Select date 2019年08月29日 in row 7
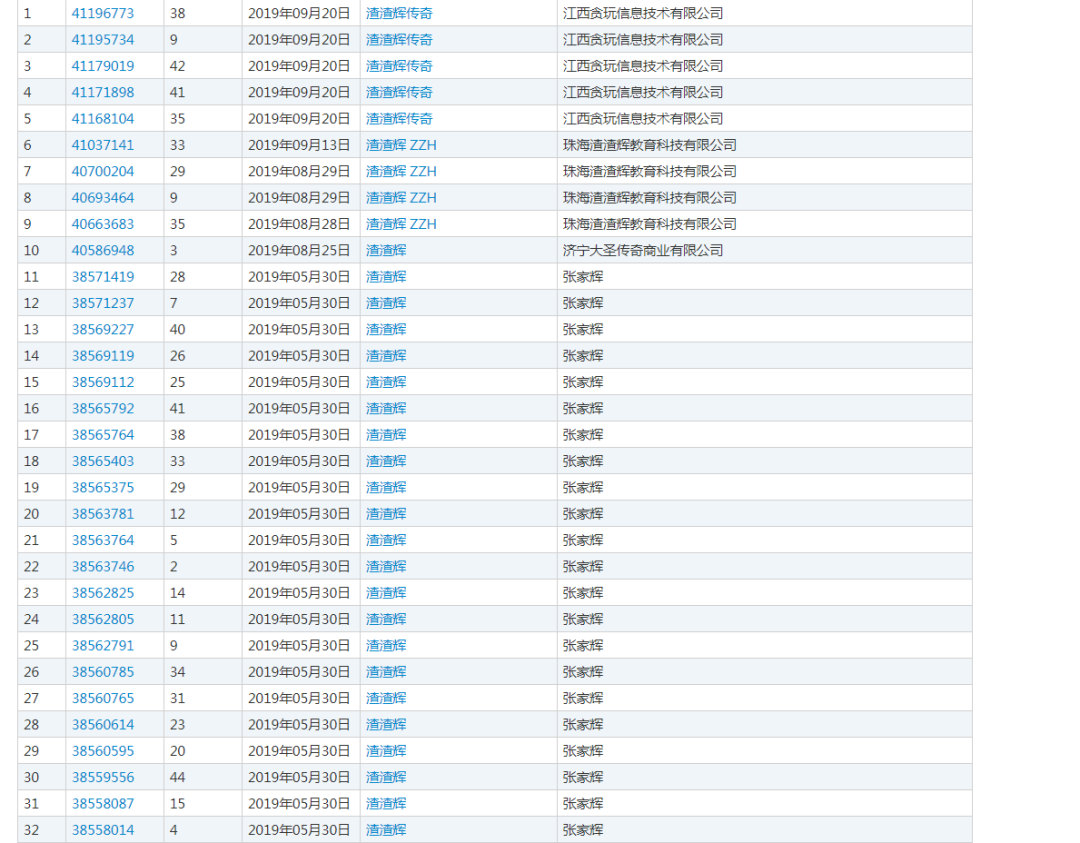 tap(299, 171)
